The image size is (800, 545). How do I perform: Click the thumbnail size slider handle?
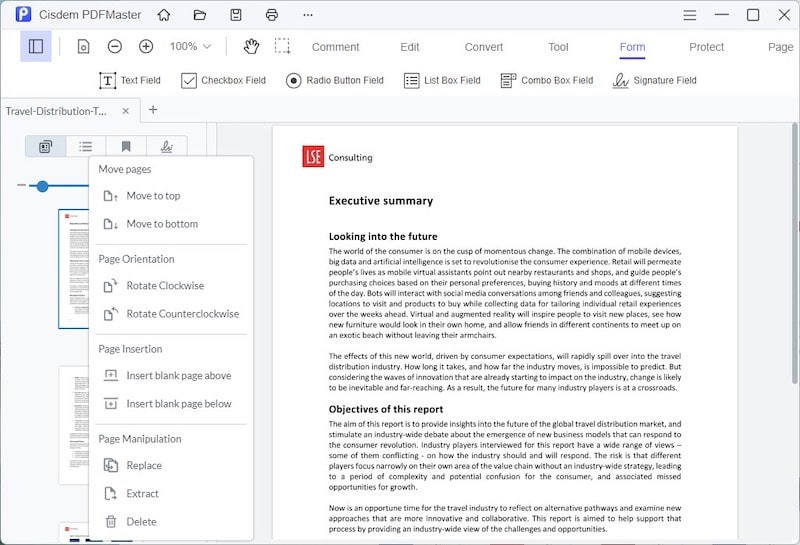coord(42,186)
